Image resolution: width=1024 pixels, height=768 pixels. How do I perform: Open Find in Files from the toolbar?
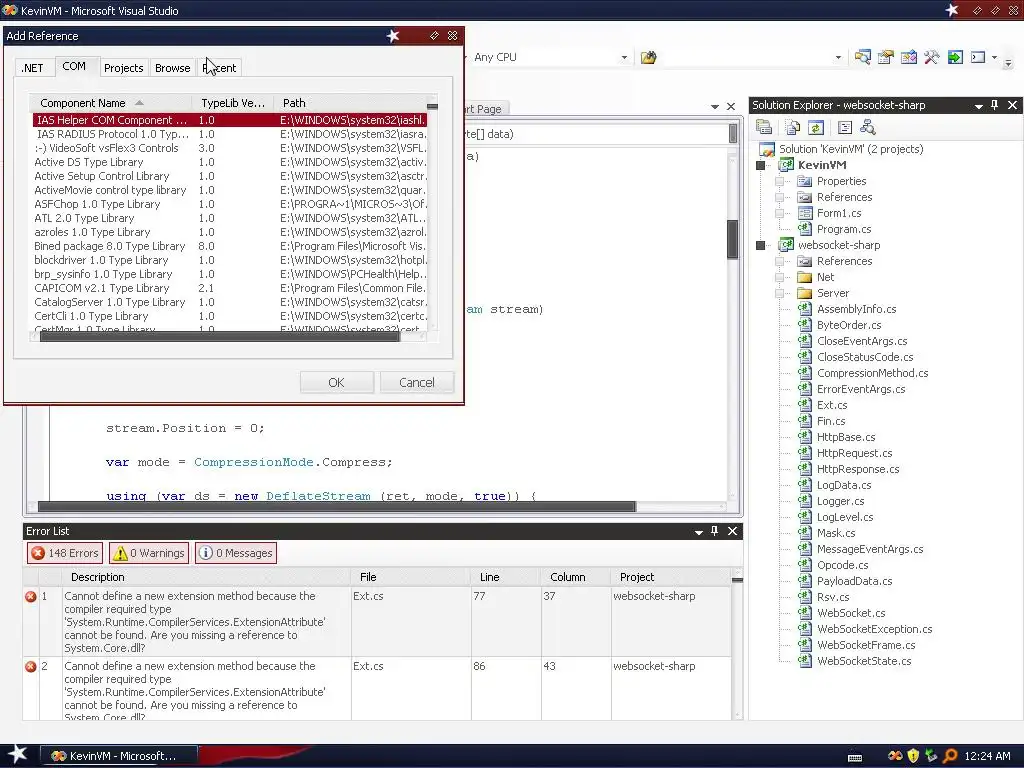point(648,57)
